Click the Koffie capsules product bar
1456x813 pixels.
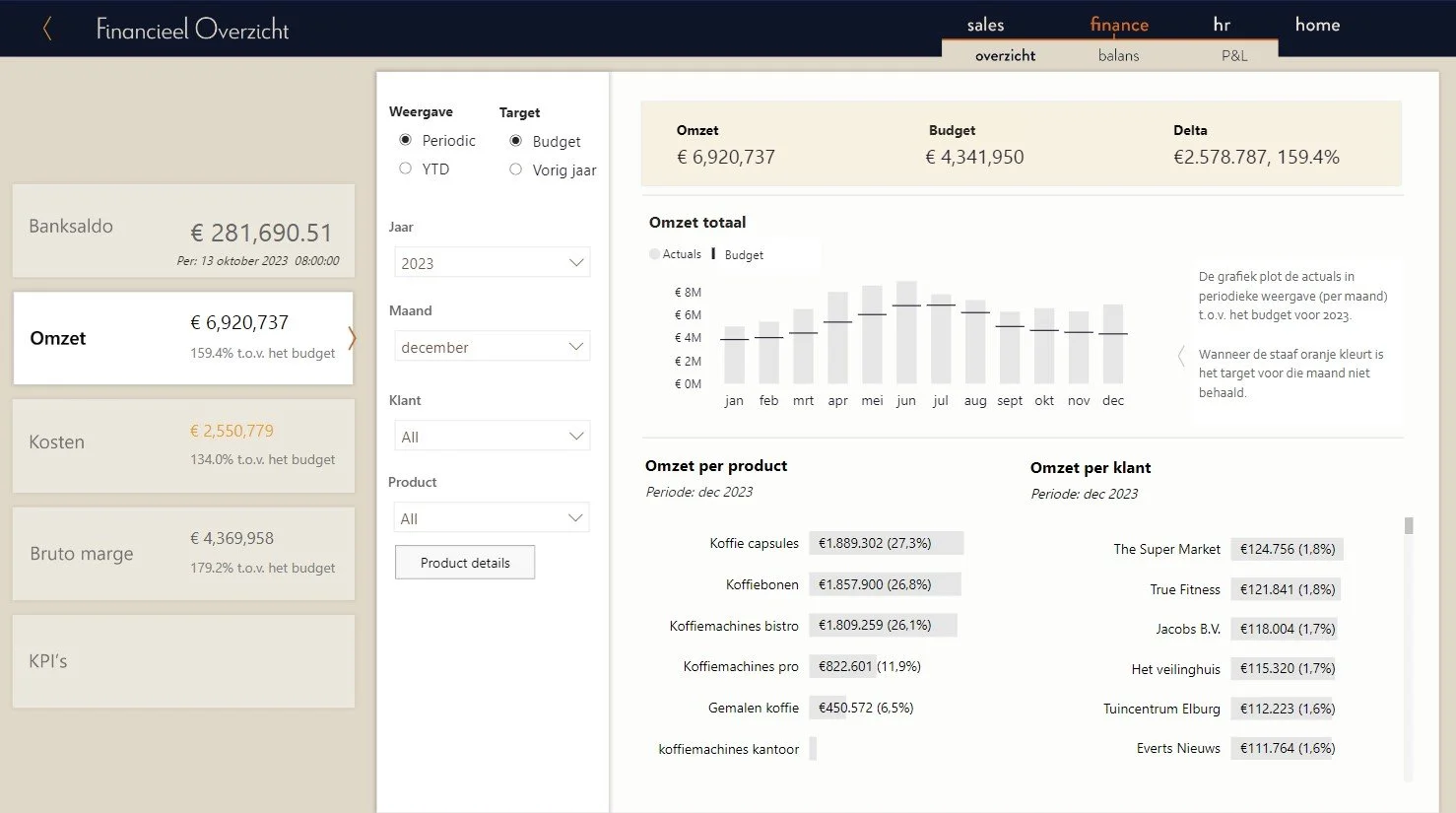click(886, 543)
